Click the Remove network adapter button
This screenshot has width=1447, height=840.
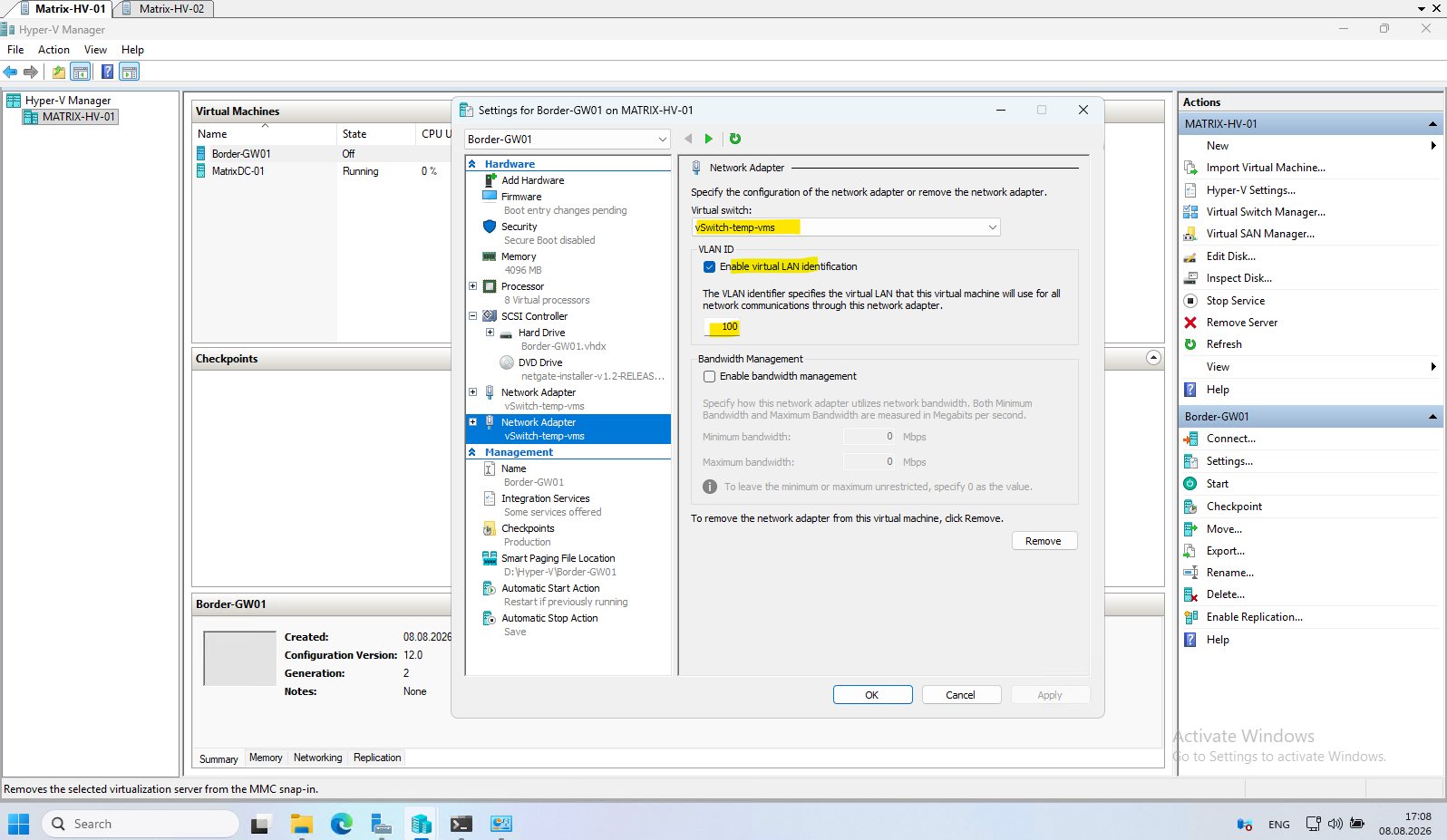pyautogui.click(x=1044, y=541)
